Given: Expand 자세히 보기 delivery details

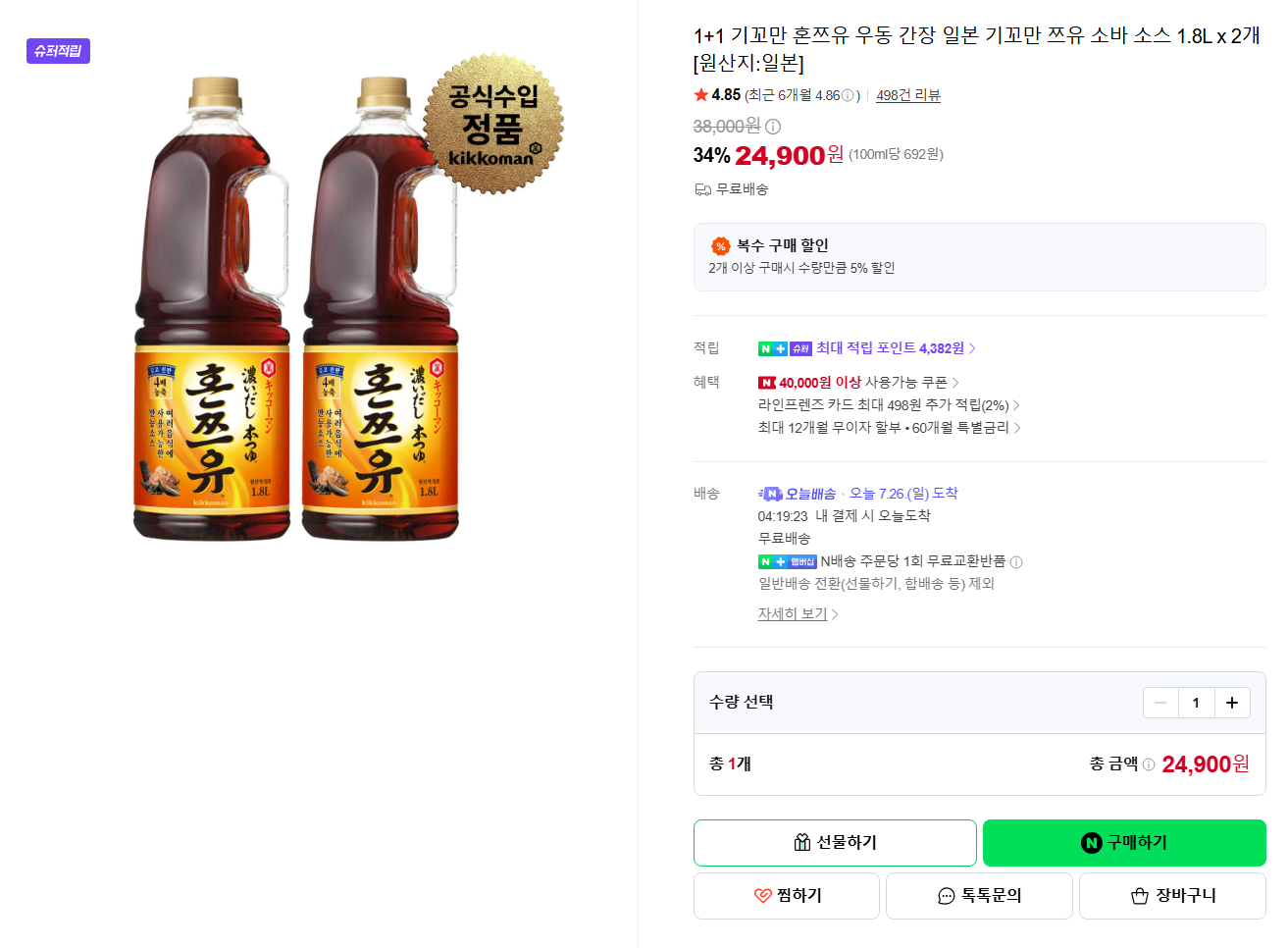Looking at the screenshot, I should click(798, 614).
